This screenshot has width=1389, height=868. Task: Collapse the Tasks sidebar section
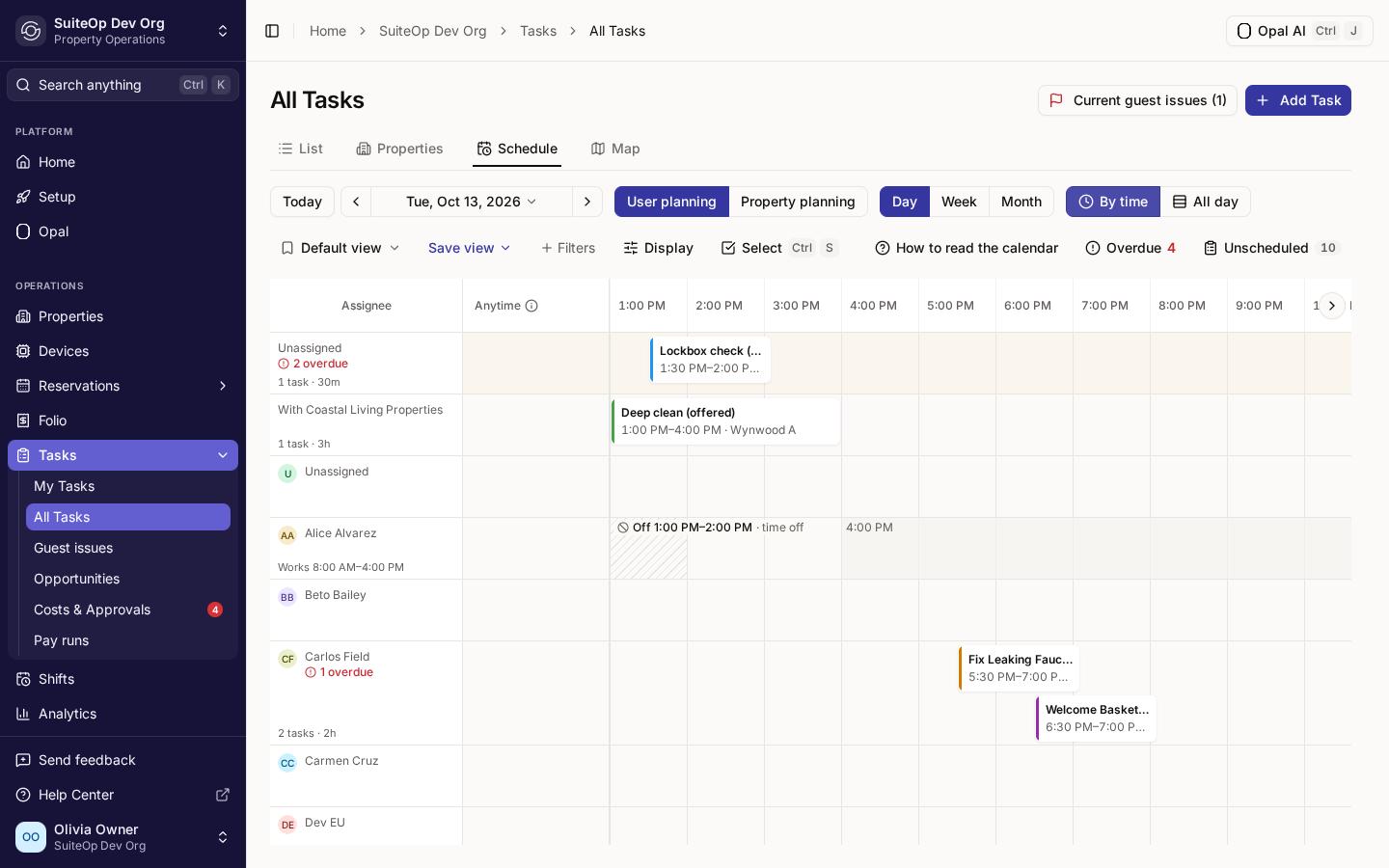pos(223,455)
